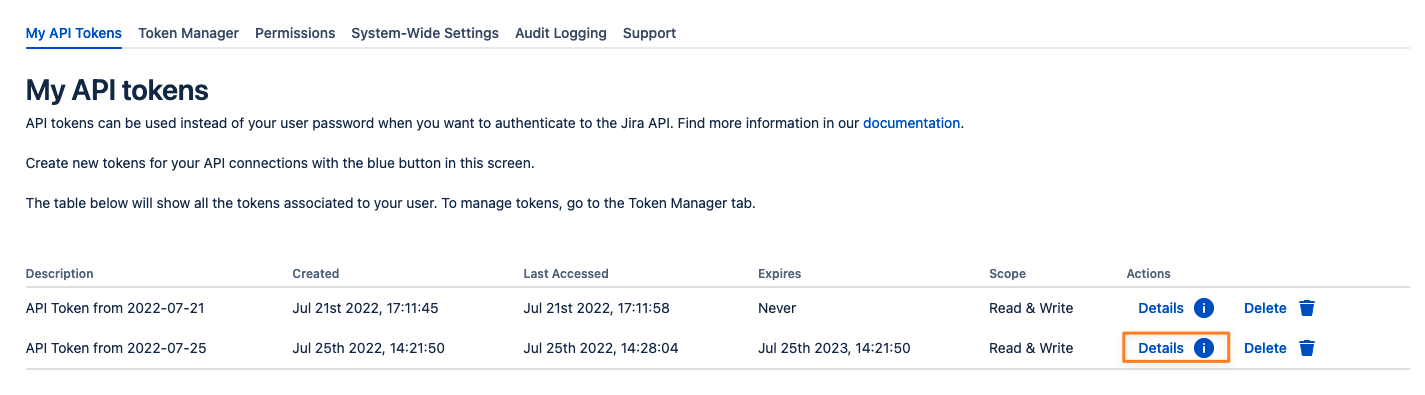This screenshot has height=395, width=1425.
Task: Click Delete link for the 2022-07-25 token
Action: click(x=1265, y=348)
